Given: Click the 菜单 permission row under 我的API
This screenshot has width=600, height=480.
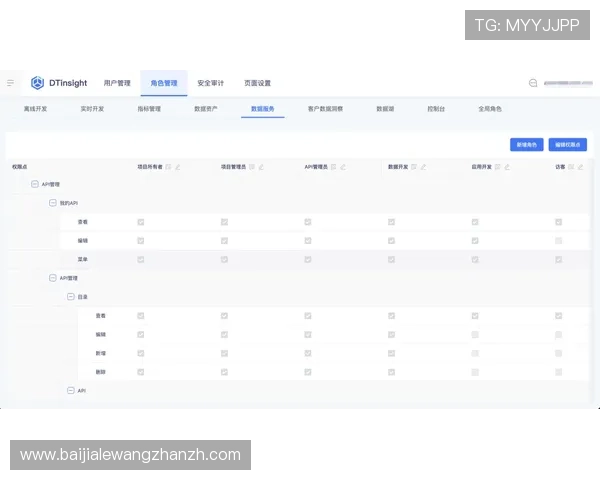Looking at the screenshot, I should coord(84,259).
